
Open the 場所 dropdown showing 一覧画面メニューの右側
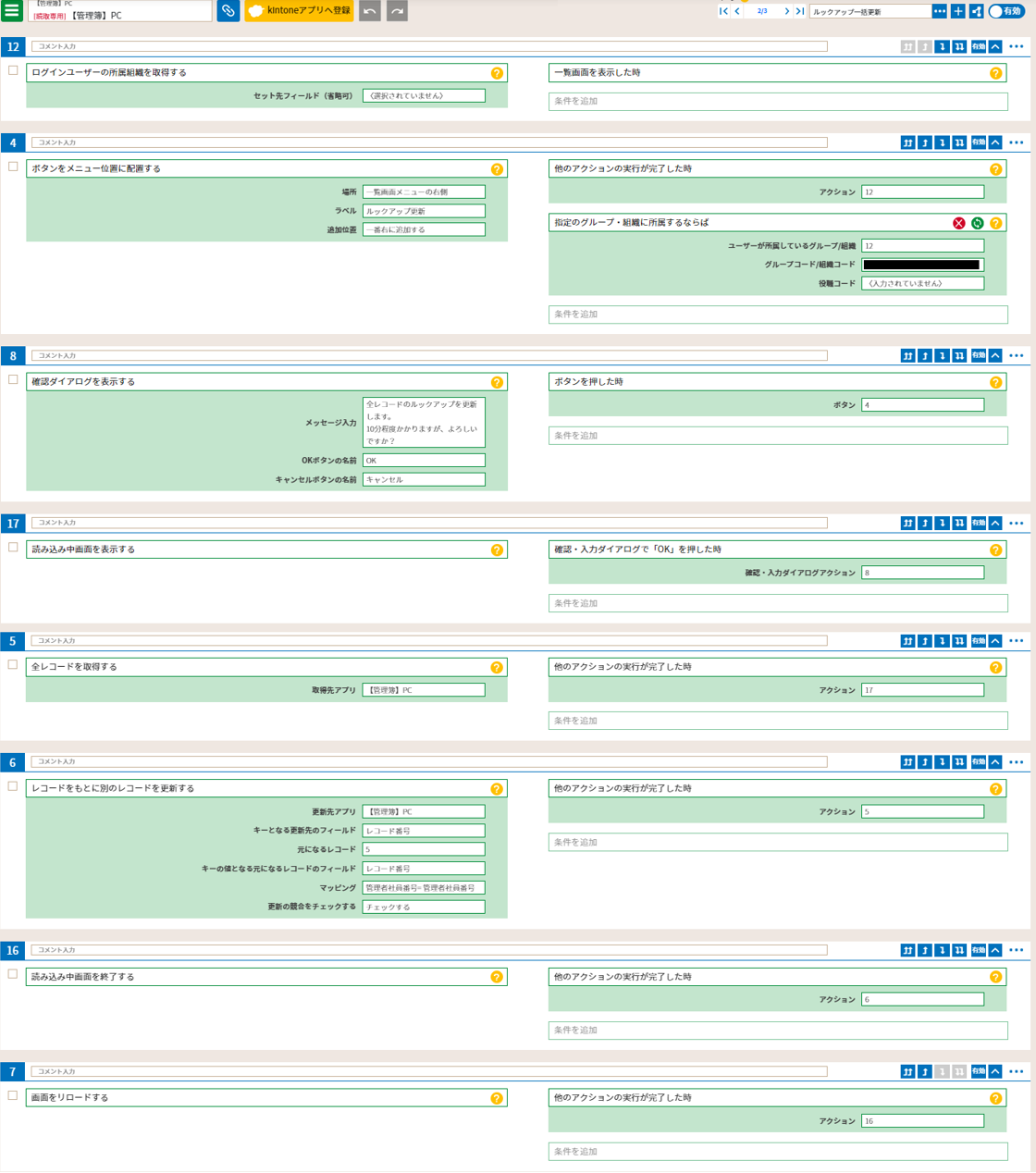click(424, 191)
